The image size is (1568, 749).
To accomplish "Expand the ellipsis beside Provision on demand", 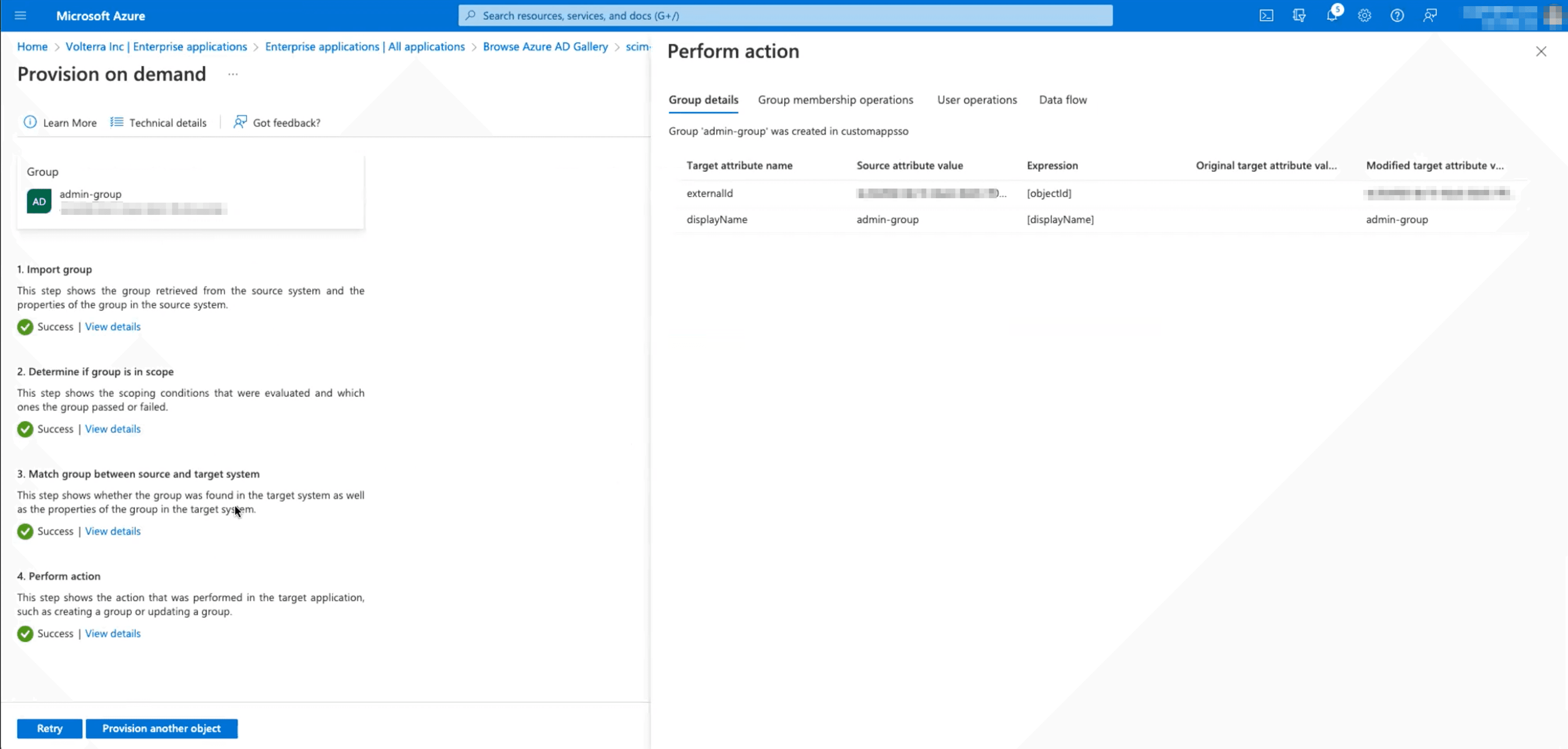I will click(x=232, y=74).
